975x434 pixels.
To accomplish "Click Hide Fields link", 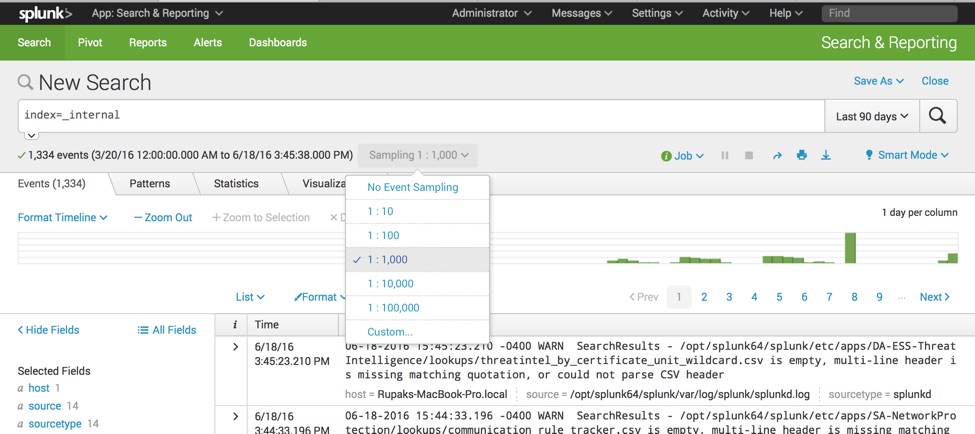I will (x=49, y=330).
